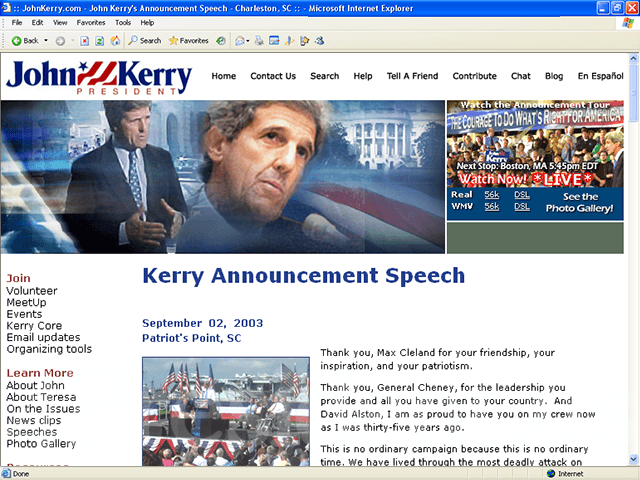
Task: Click the site Help navigation link
Action: [363, 76]
